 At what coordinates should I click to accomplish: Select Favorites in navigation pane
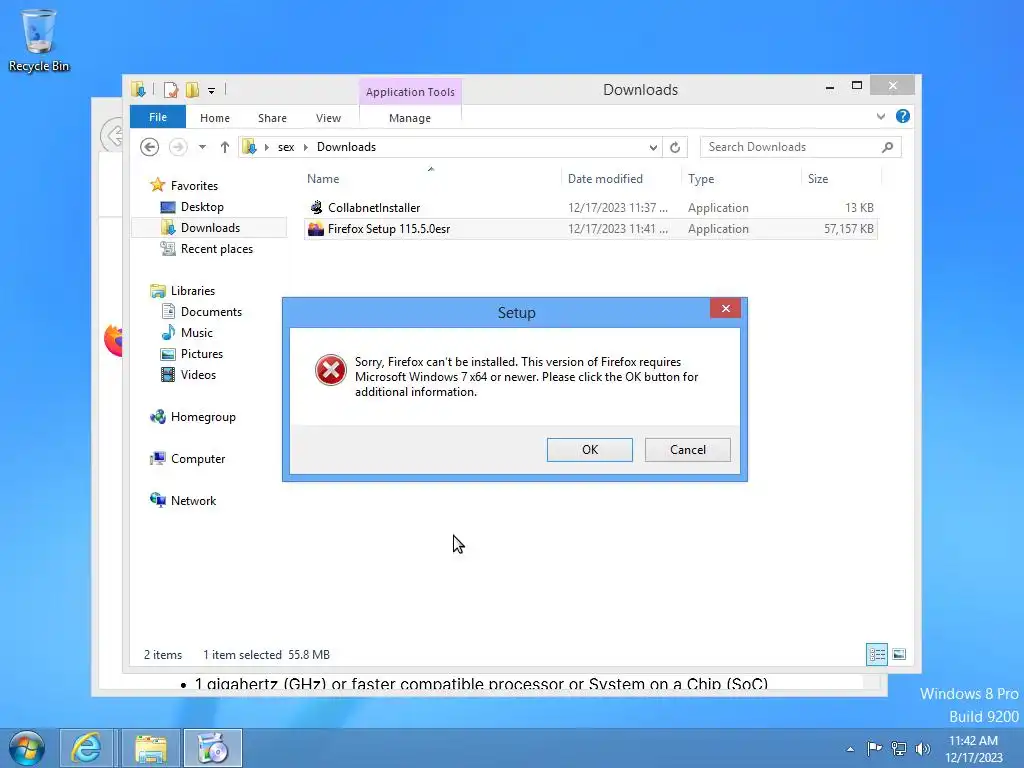pos(194,185)
